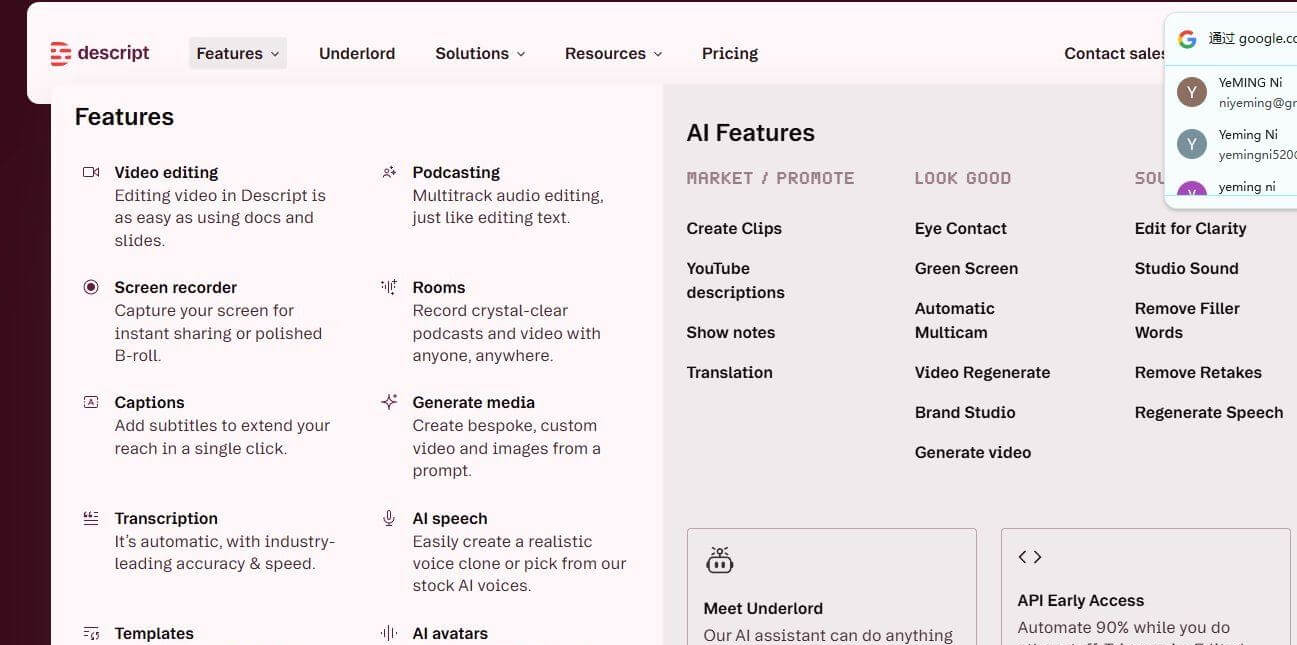Click Brand Studio link
Image resolution: width=1297 pixels, height=645 pixels.
coord(965,412)
